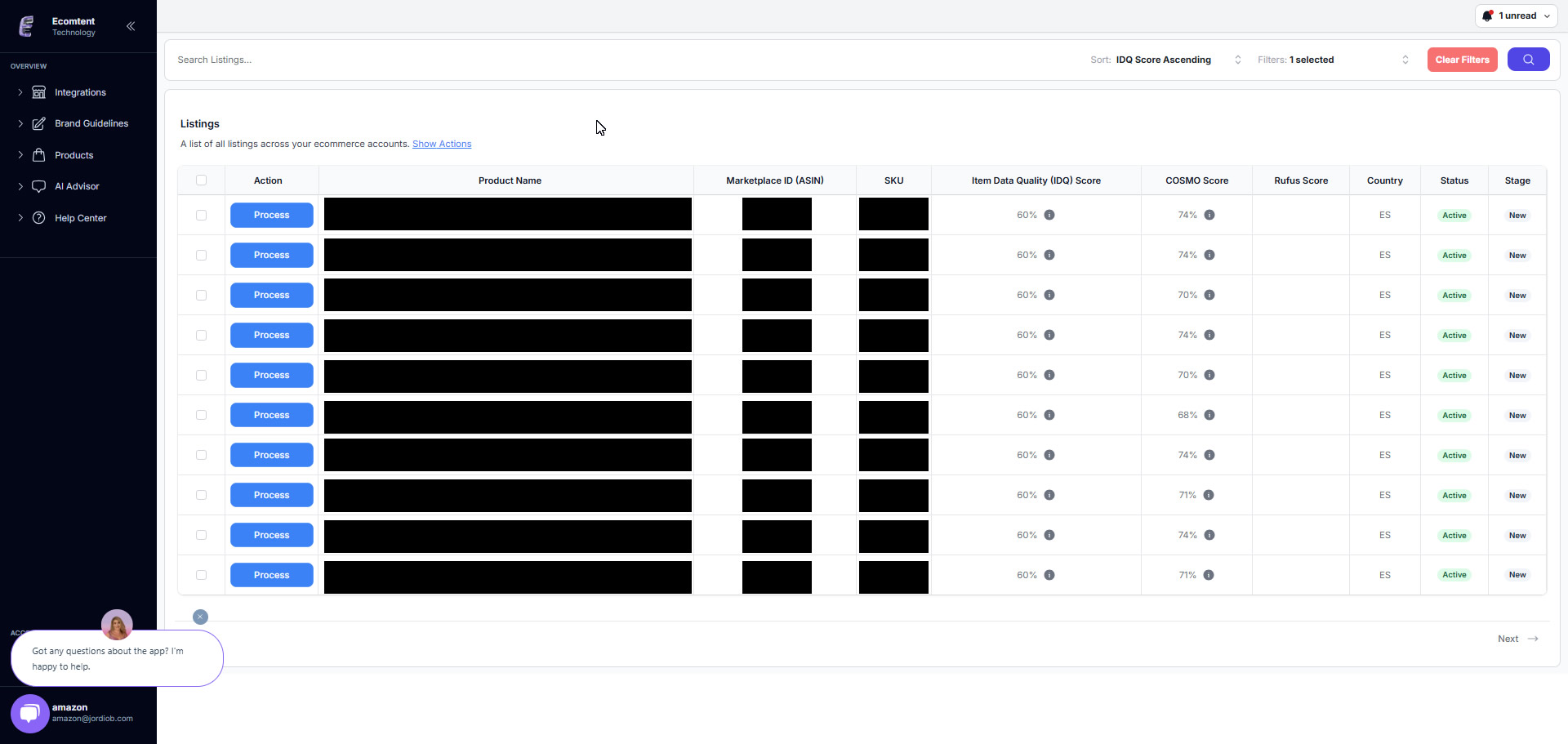The width and height of the screenshot is (1568, 744).
Task: Click the amazon account profile entry
Action: 92,713
